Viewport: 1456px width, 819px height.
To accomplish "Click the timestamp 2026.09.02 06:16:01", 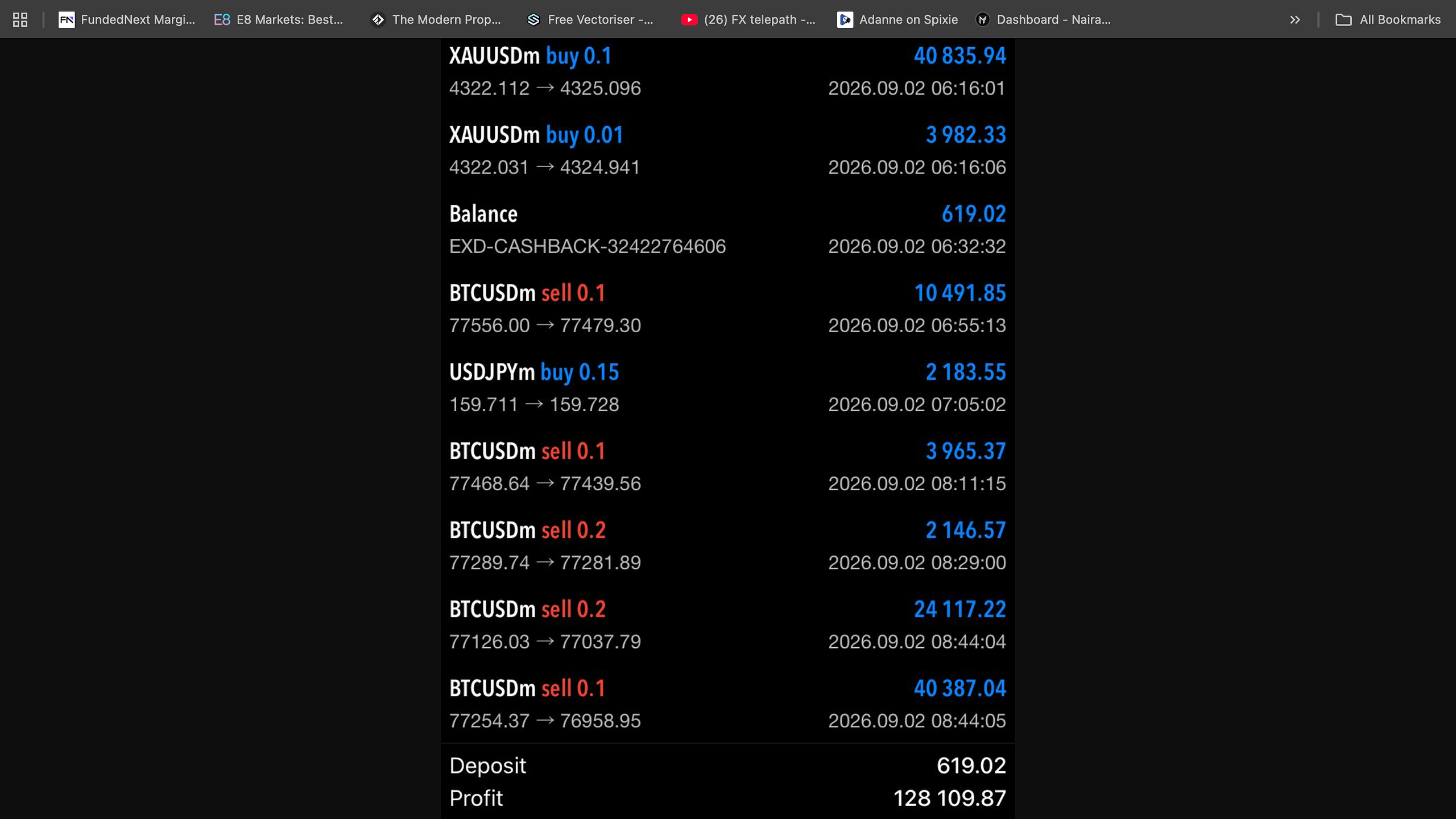I will point(917,88).
